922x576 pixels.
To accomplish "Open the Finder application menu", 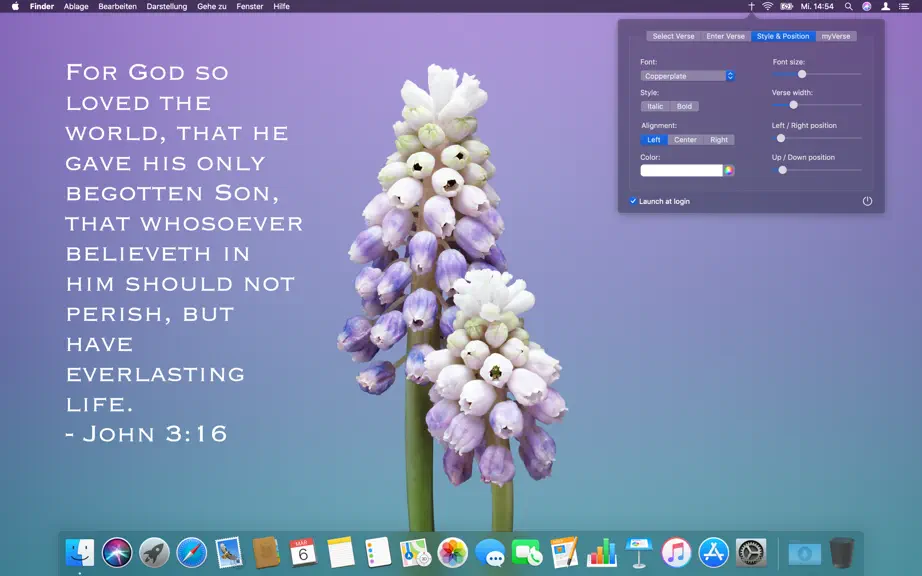I will 42,6.
